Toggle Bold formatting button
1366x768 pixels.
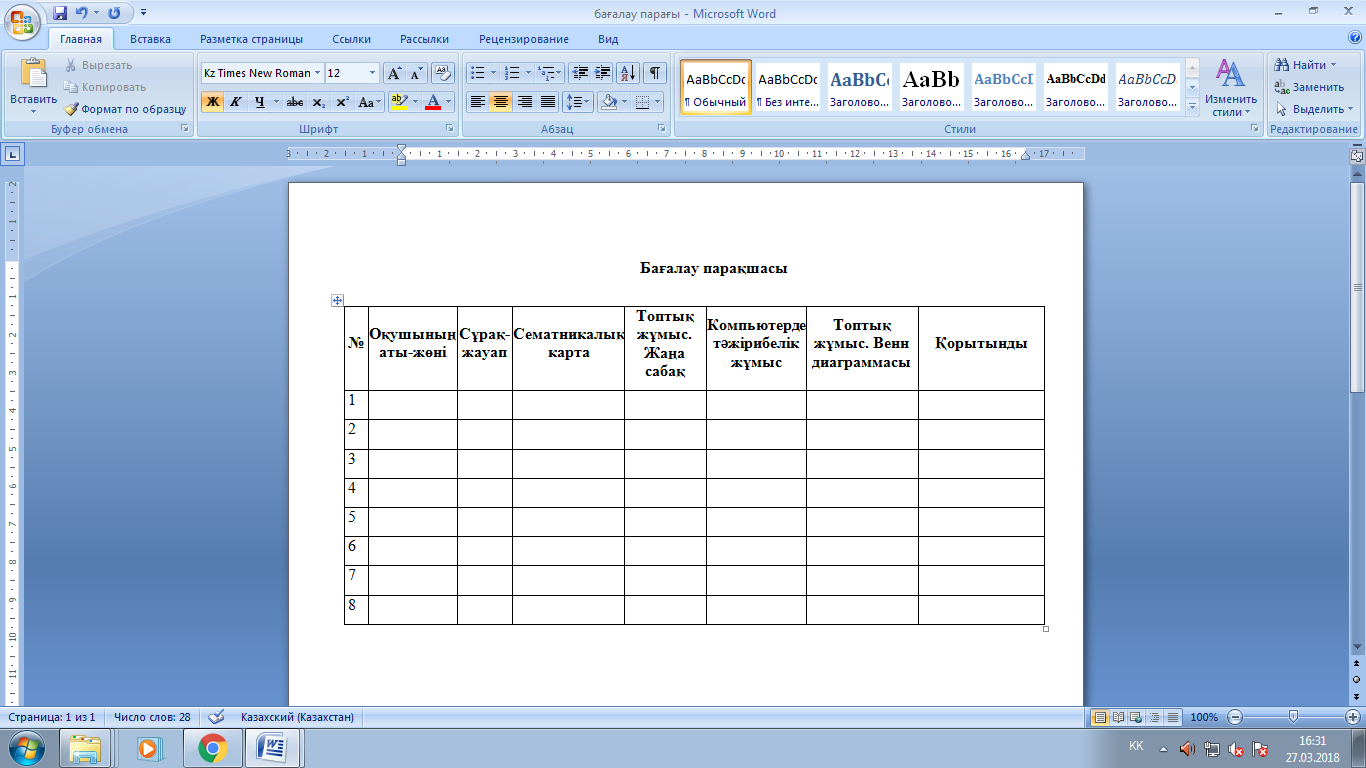[212, 101]
